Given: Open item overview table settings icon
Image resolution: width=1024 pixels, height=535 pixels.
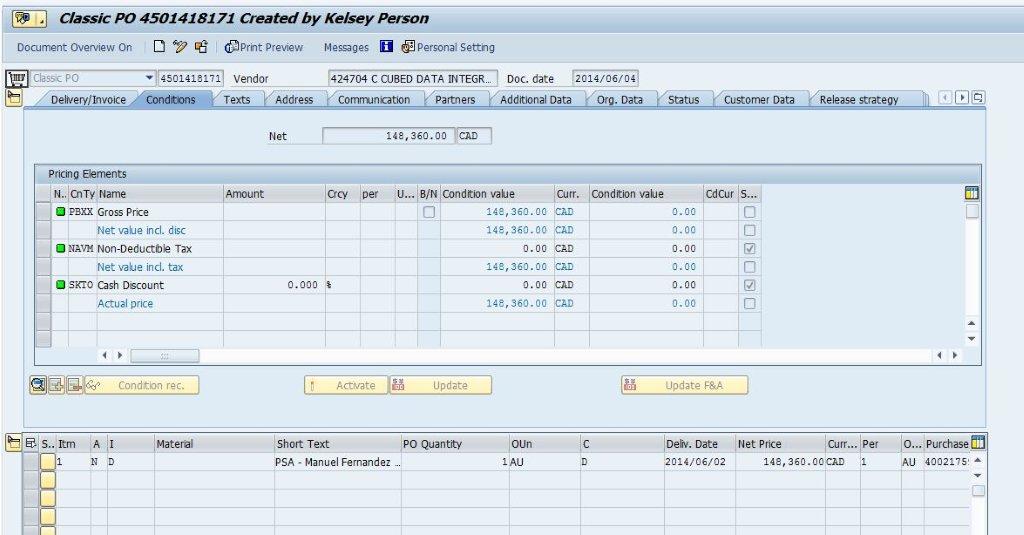Looking at the screenshot, I should [978, 443].
